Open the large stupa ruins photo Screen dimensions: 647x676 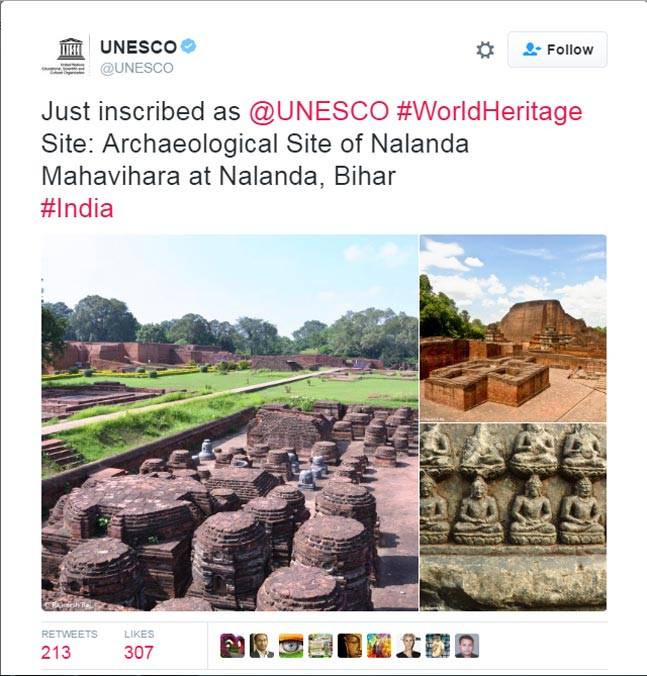[230, 422]
